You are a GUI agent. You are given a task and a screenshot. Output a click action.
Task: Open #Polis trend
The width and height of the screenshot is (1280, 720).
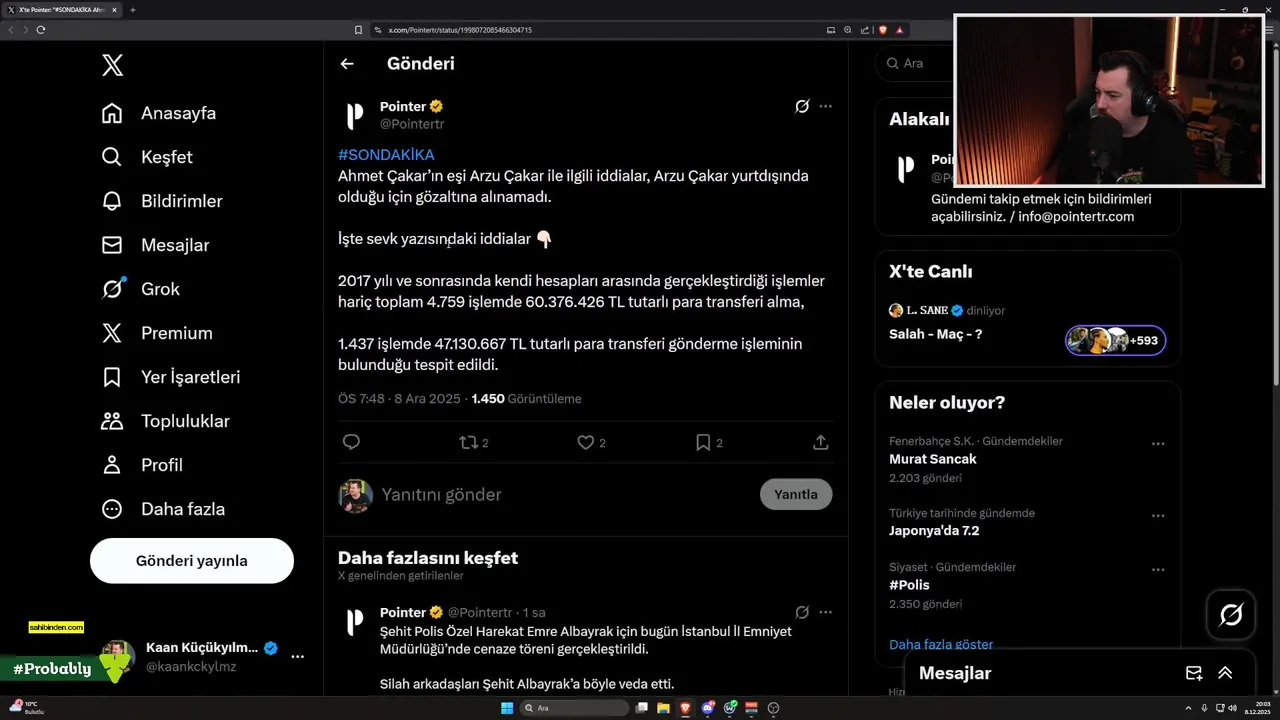pyautogui.click(x=909, y=585)
